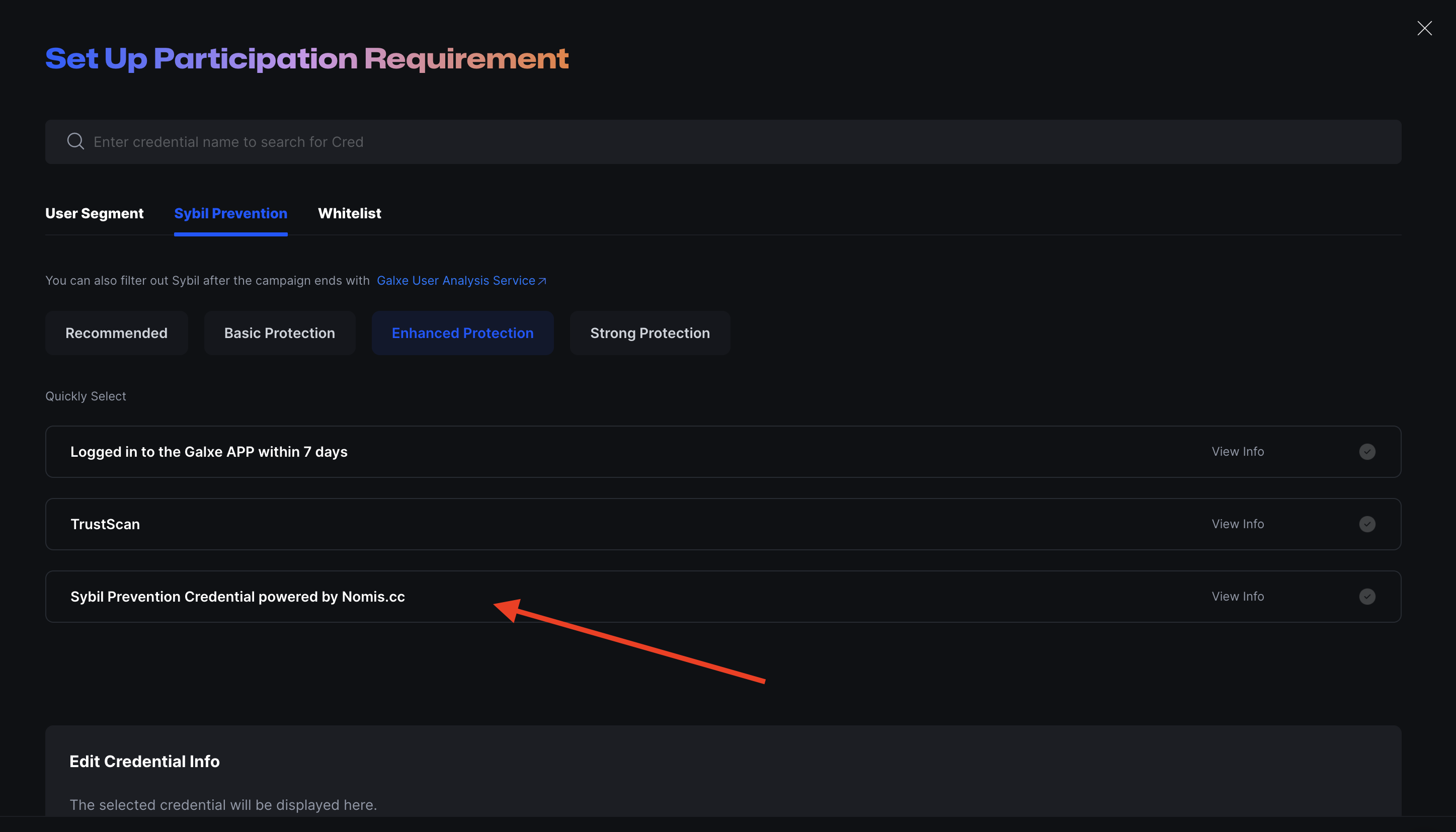Toggle Enhanced Protection selection on
The height and width of the screenshot is (832, 1456).
[463, 333]
